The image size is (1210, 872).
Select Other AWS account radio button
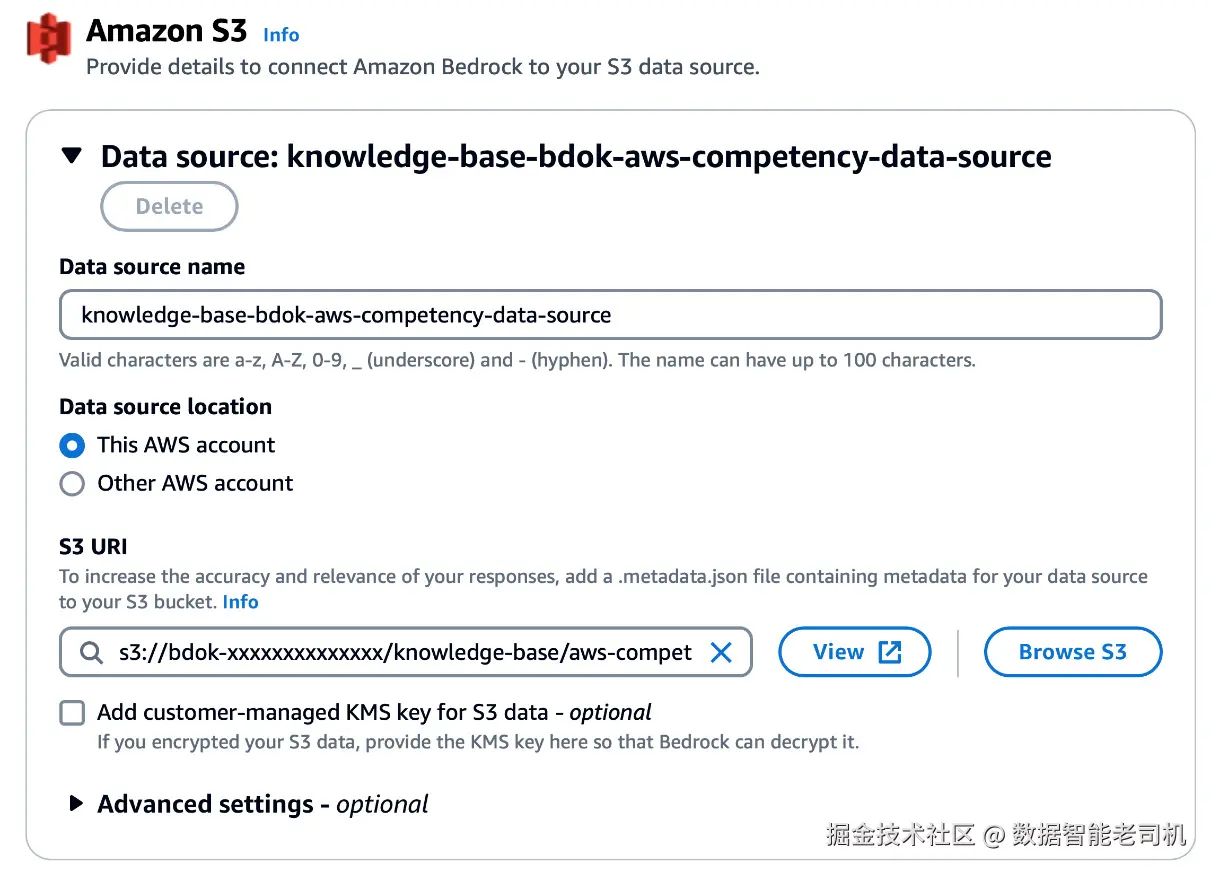click(72, 484)
